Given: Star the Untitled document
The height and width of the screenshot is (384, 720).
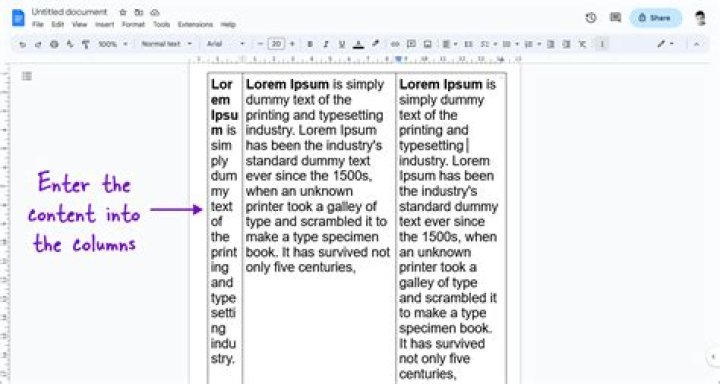Looking at the screenshot, I should [x=123, y=12].
